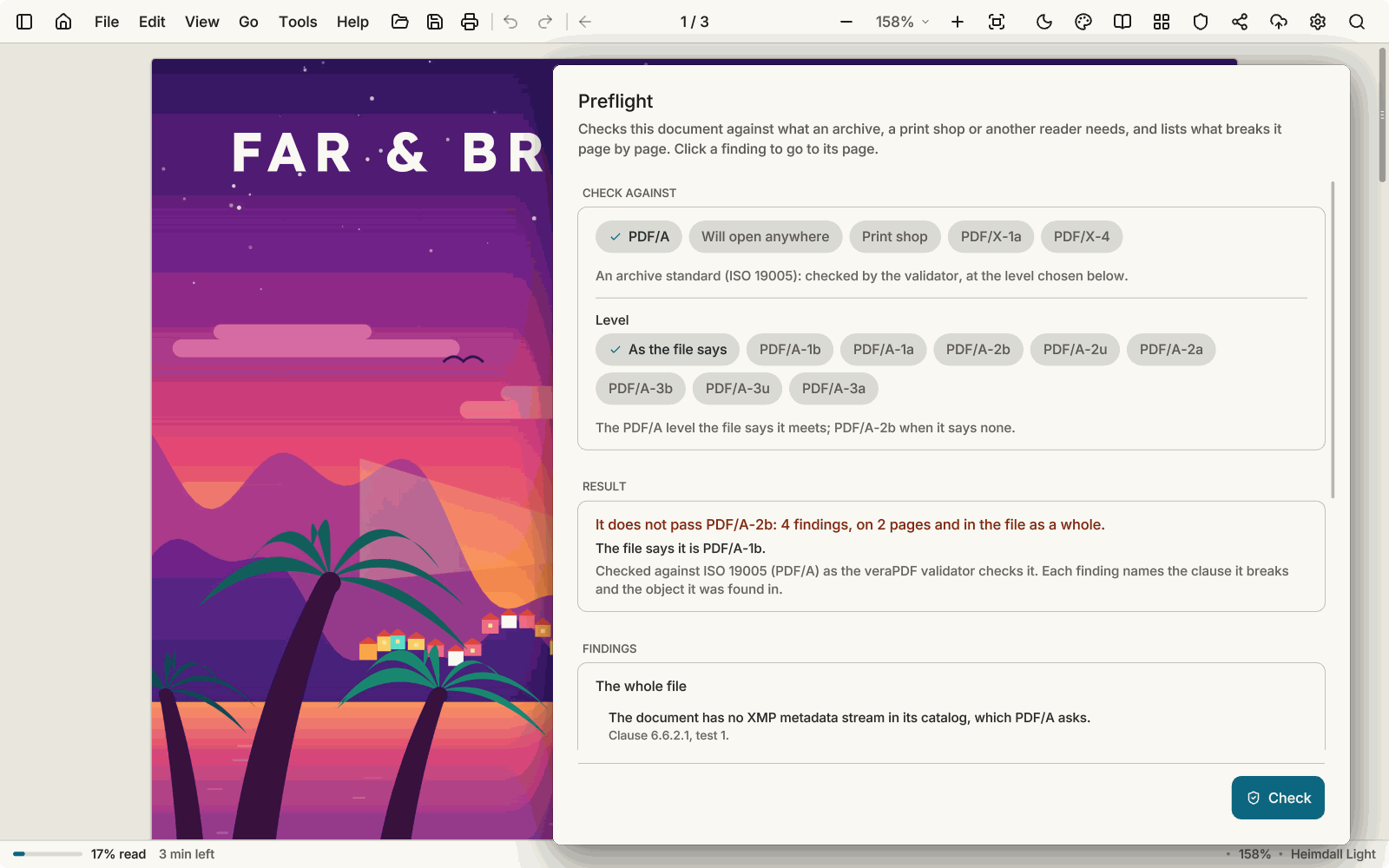Viewport: 1389px width, 868px height.
Task: Set the level to PDF/A-2u
Action: (x=1075, y=350)
